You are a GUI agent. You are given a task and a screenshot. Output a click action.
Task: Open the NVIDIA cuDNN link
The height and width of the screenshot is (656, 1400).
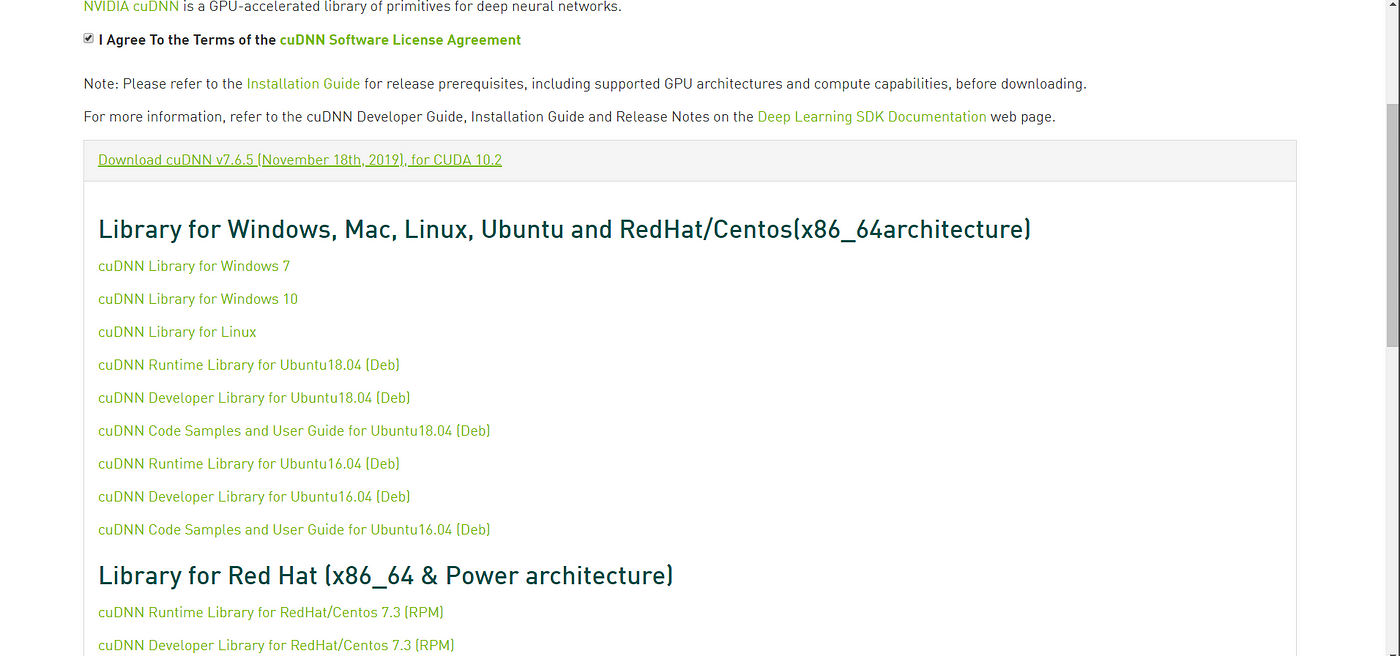pos(131,7)
